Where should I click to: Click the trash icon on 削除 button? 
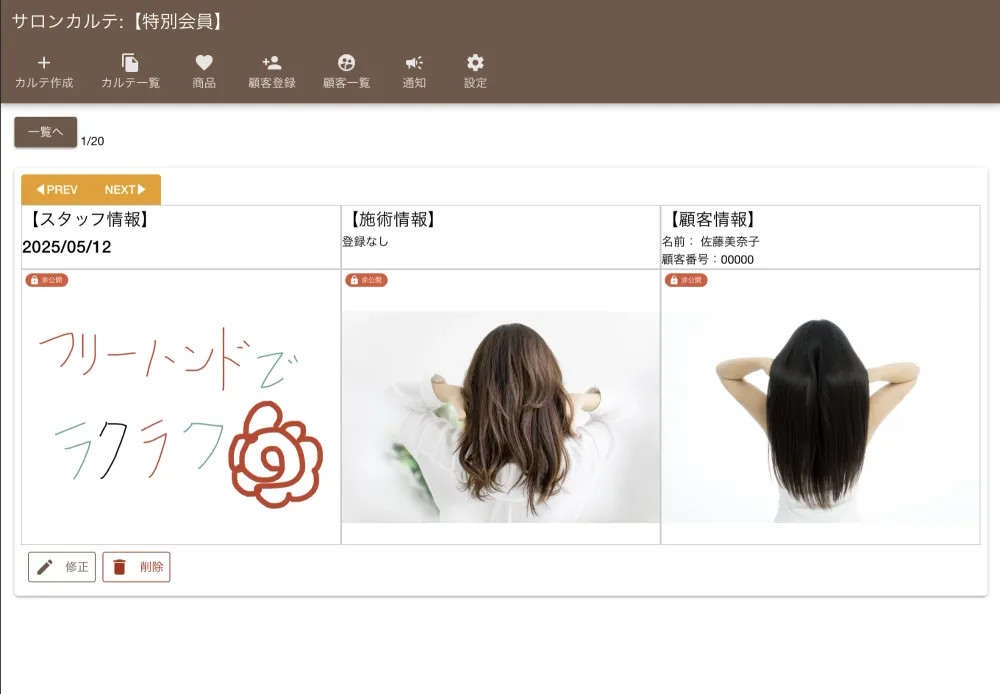point(119,567)
